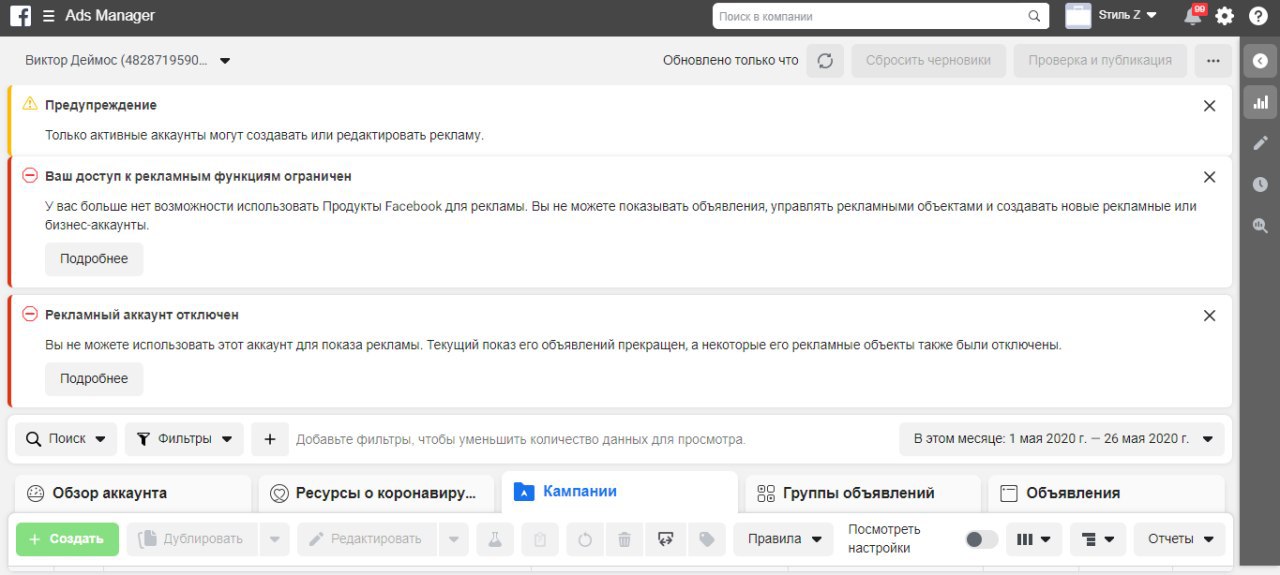The height and width of the screenshot is (575, 1280).
Task: Close 'Ваш доступ к рекламным функциям ограничен' alert
Action: tap(1209, 177)
